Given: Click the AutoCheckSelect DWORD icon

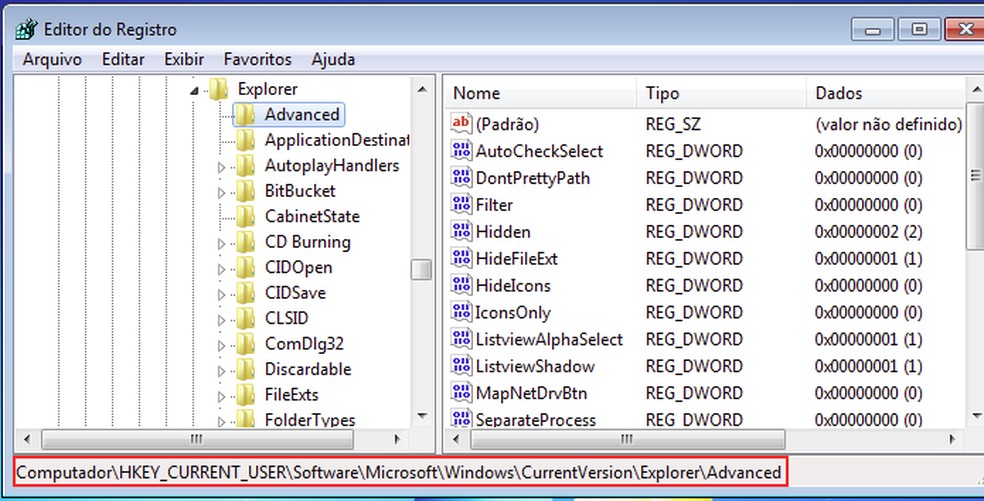Looking at the screenshot, I should point(461,150).
